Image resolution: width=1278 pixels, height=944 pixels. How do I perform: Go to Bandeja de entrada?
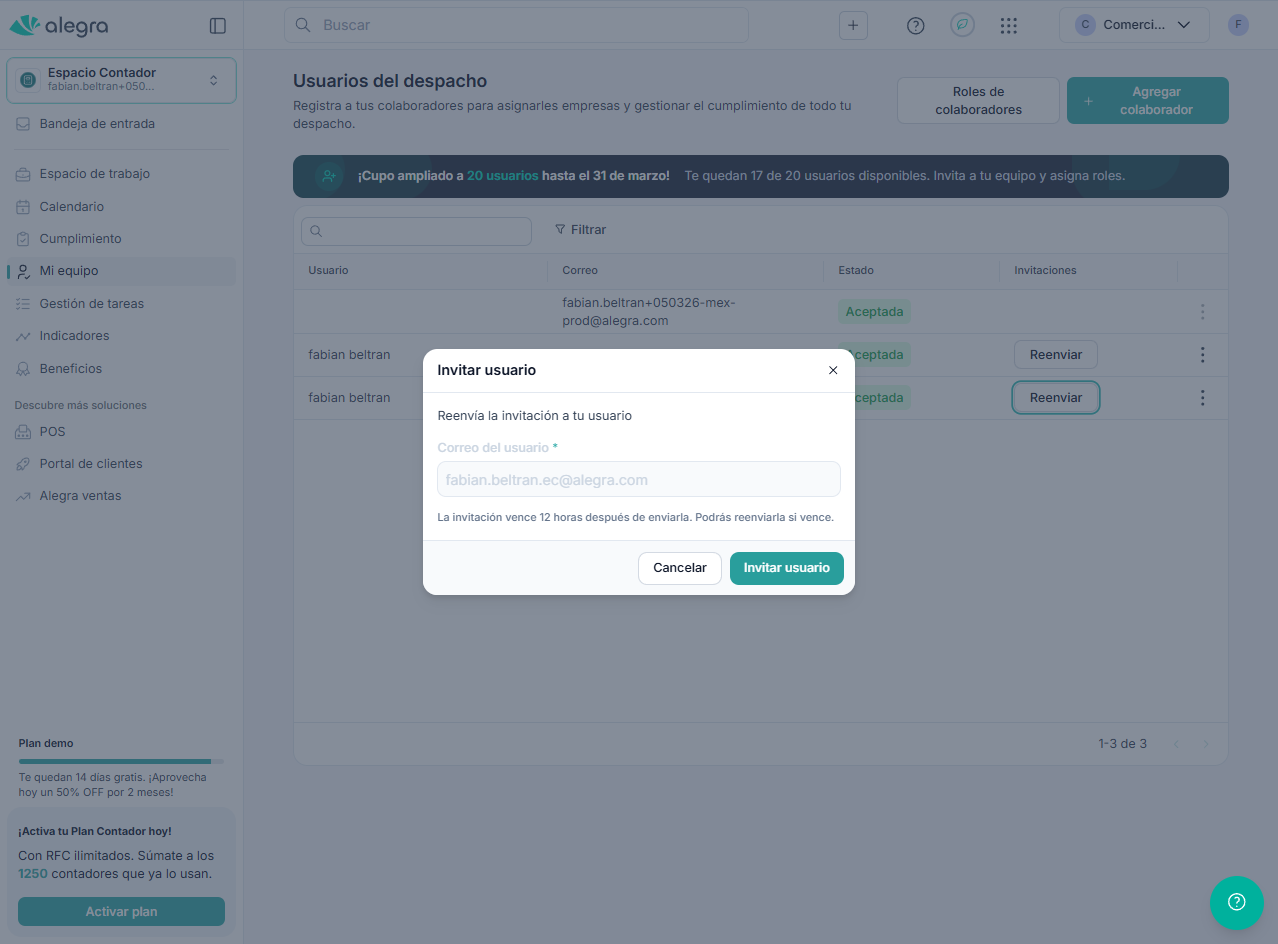97,124
